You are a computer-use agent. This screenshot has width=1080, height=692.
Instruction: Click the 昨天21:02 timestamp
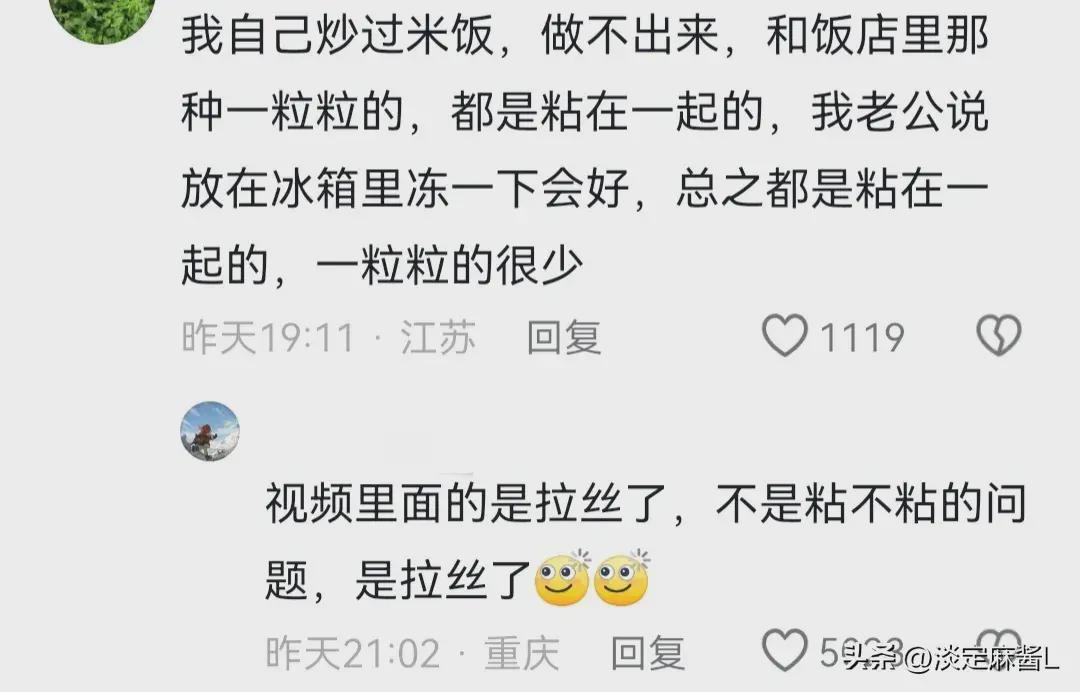coord(353,653)
